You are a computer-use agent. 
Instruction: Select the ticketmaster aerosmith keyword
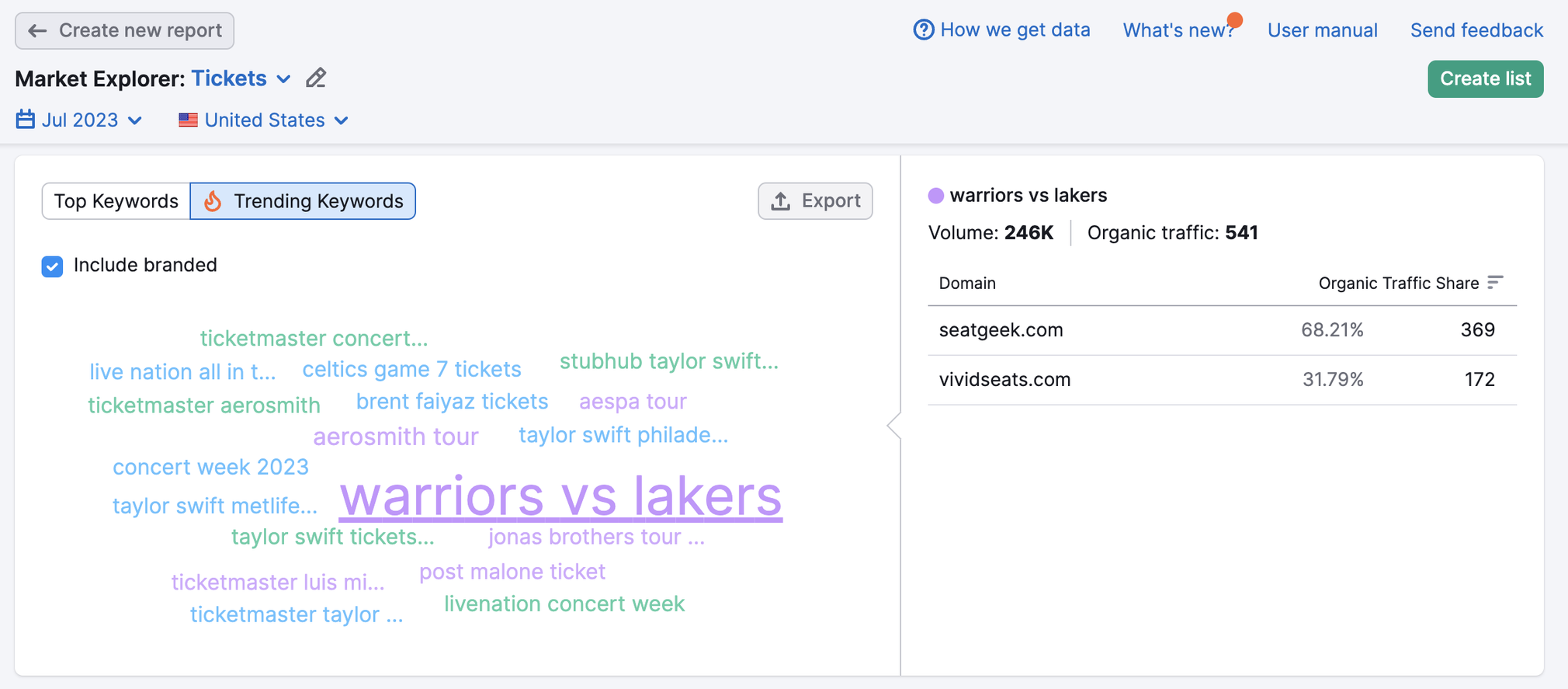[x=204, y=405]
